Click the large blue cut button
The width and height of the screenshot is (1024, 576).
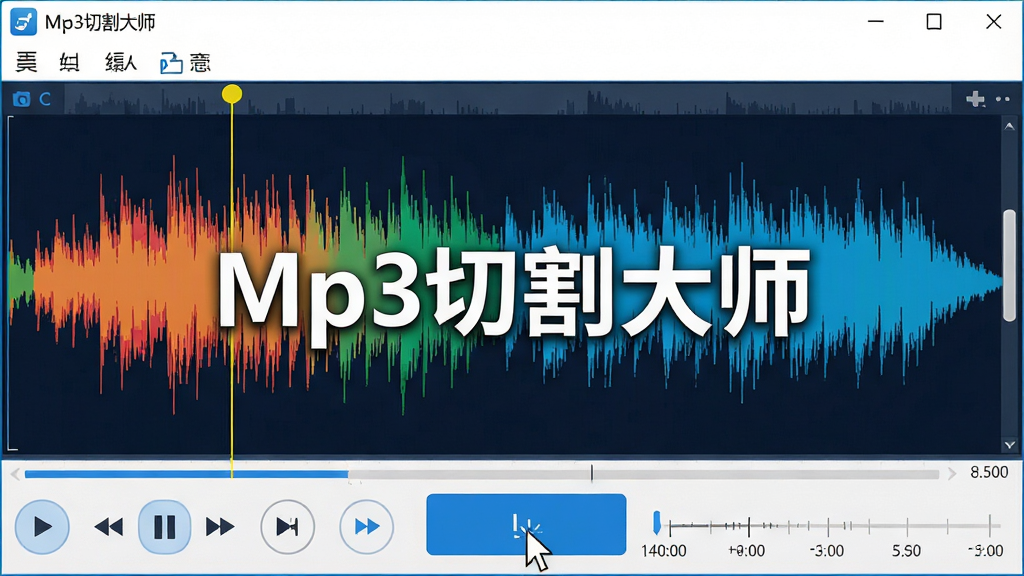click(526, 524)
